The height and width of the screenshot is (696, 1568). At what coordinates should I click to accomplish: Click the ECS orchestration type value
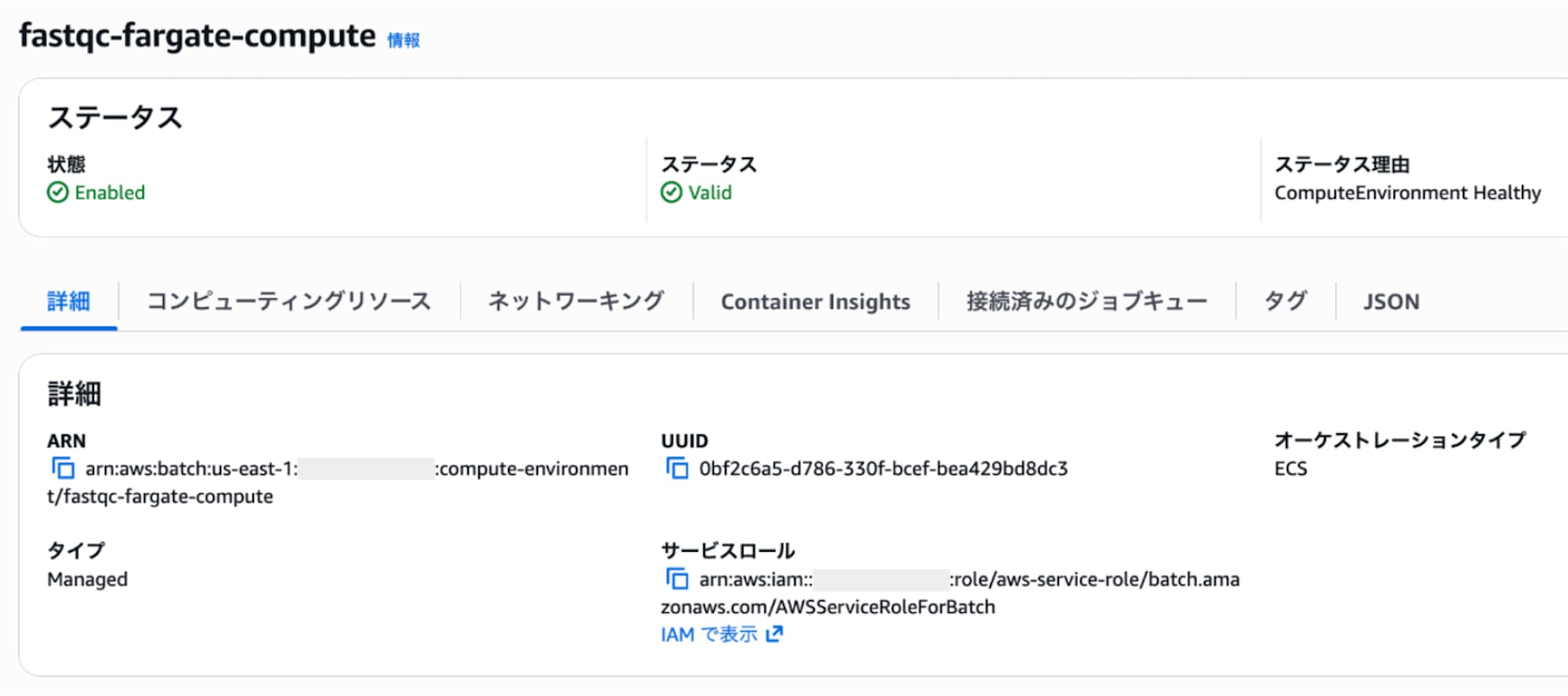(x=1290, y=468)
